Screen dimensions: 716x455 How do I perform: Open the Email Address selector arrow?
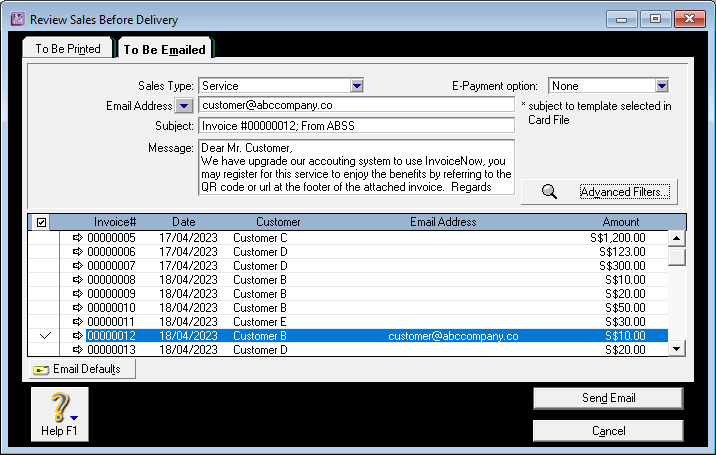click(x=184, y=105)
